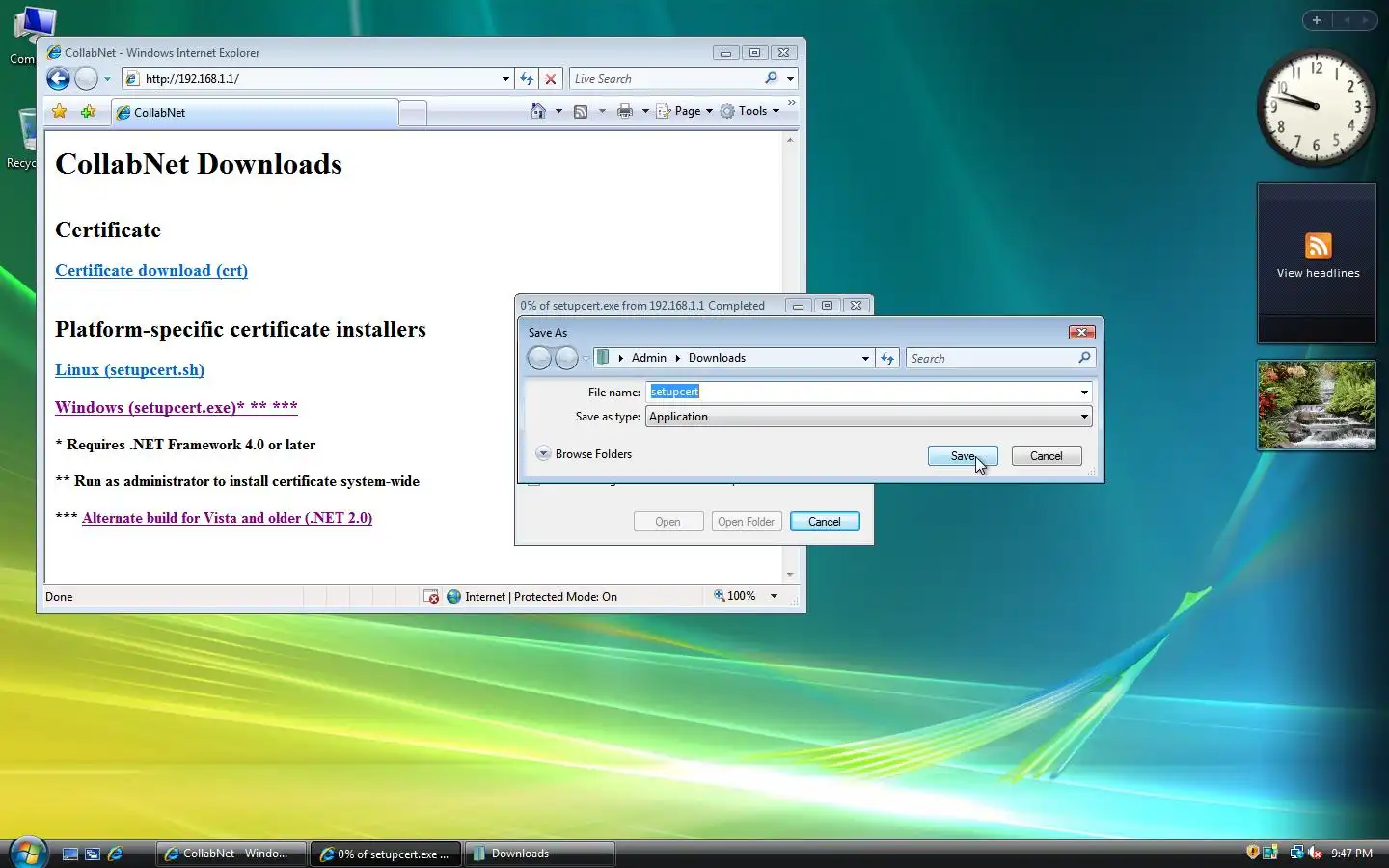This screenshot has height=868, width=1389.
Task: Cancel the setupcert.exe download
Action: 825,522
